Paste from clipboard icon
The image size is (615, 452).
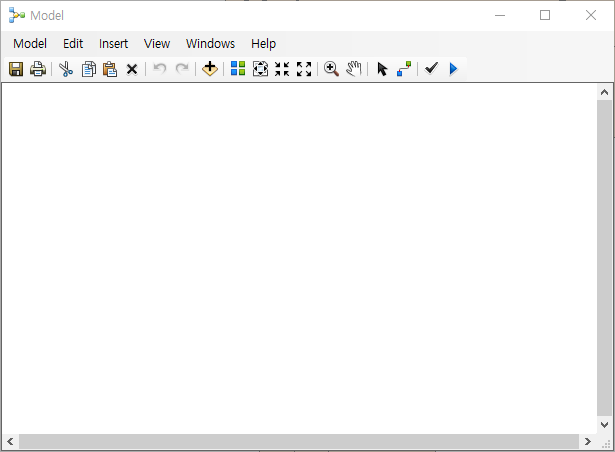110,69
